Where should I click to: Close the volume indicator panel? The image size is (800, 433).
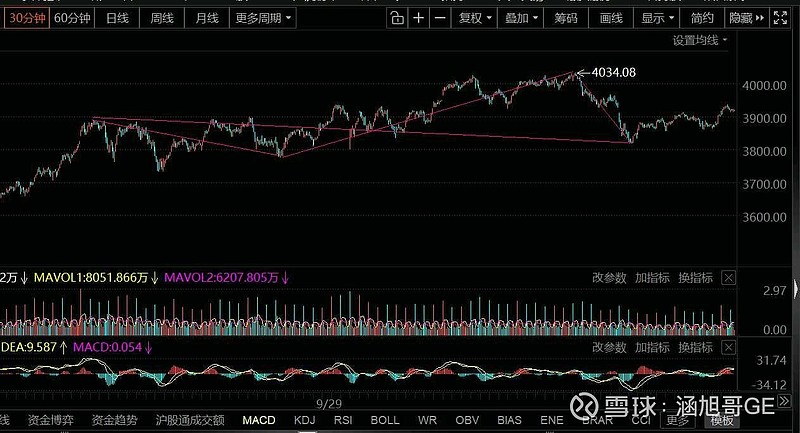point(728,278)
